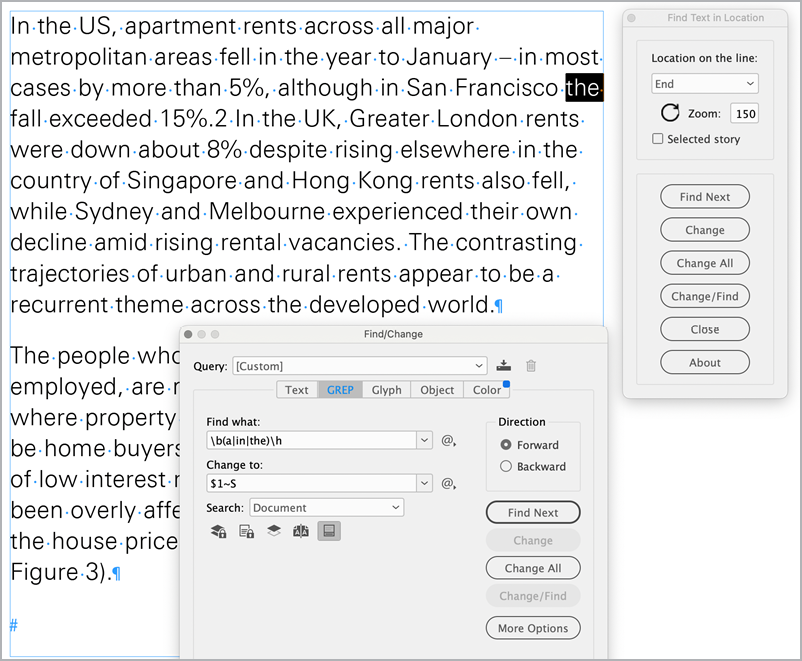This screenshot has height=661, width=802.
Task: Expand the Find what history dropdown
Action: click(425, 440)
